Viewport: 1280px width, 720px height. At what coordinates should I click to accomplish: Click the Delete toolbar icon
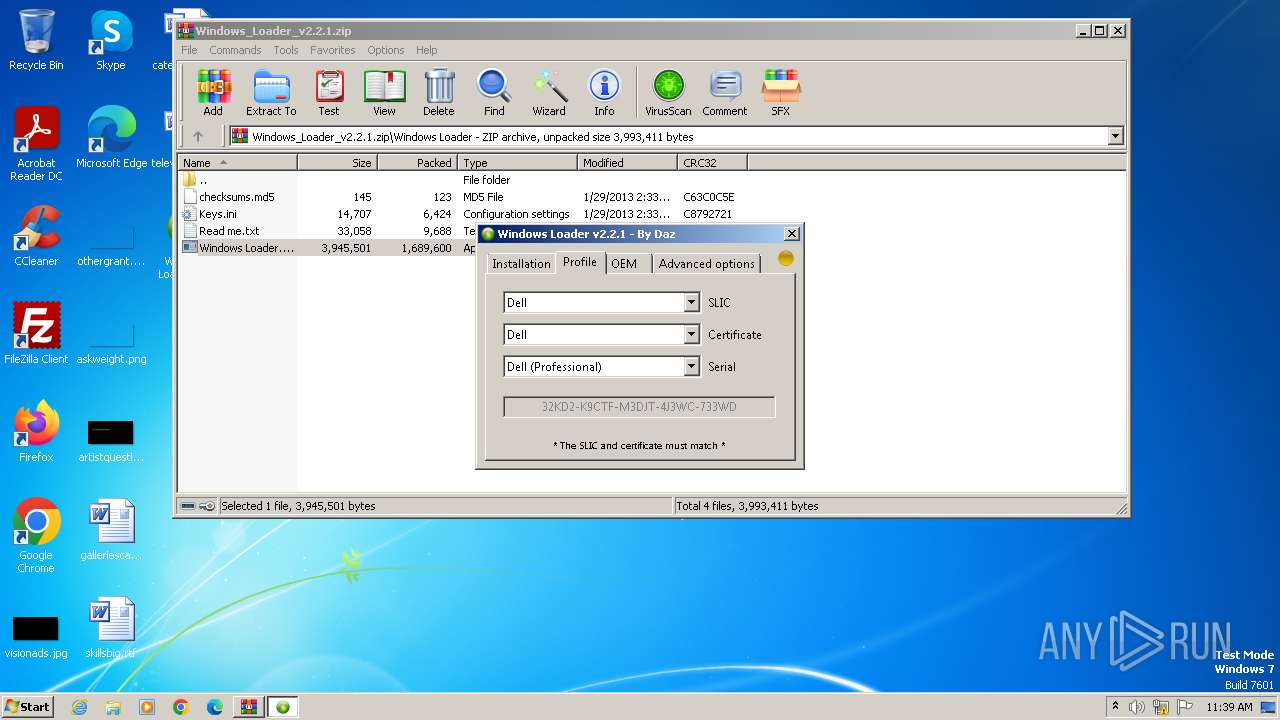(x=438, y=92)
